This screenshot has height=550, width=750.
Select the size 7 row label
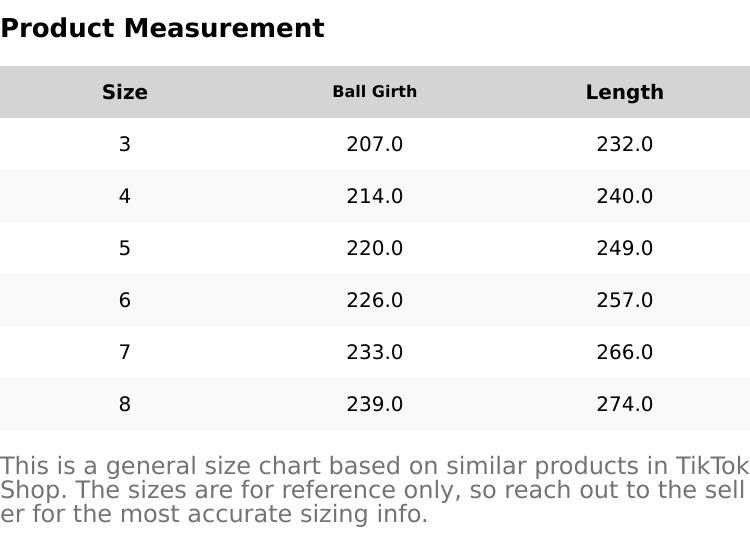pyautogui.click(x=125, y=352)
